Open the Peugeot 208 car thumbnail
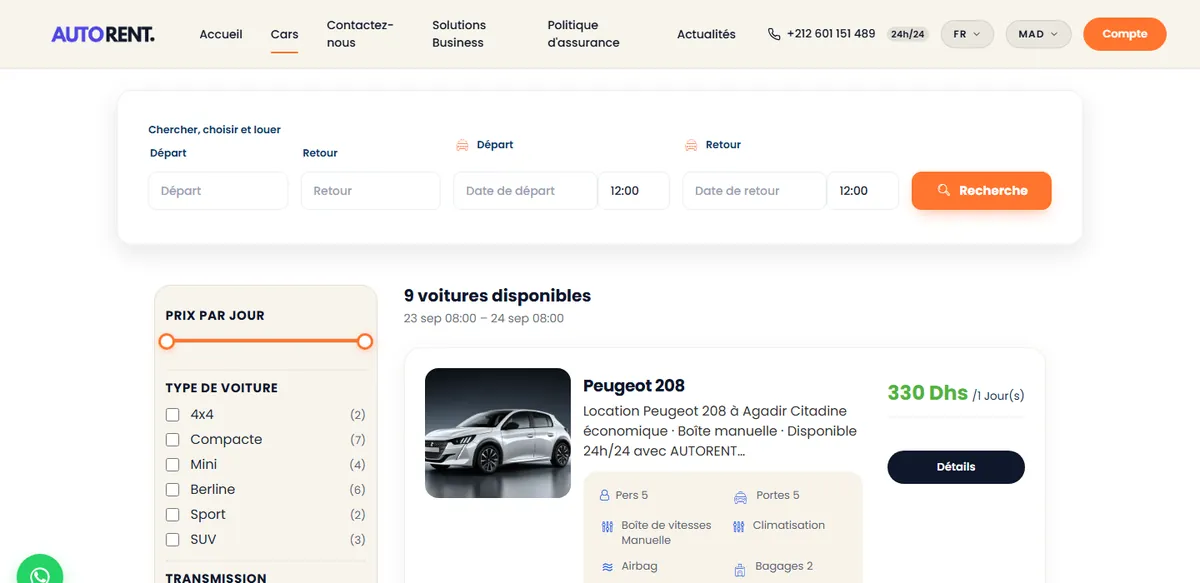 tap(498, 433)
